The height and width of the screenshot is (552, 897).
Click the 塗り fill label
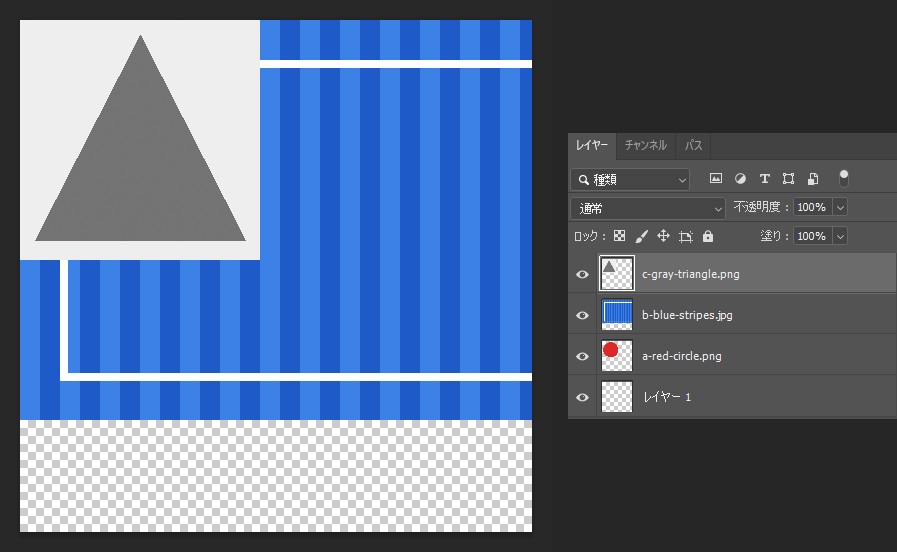(775, 236)
